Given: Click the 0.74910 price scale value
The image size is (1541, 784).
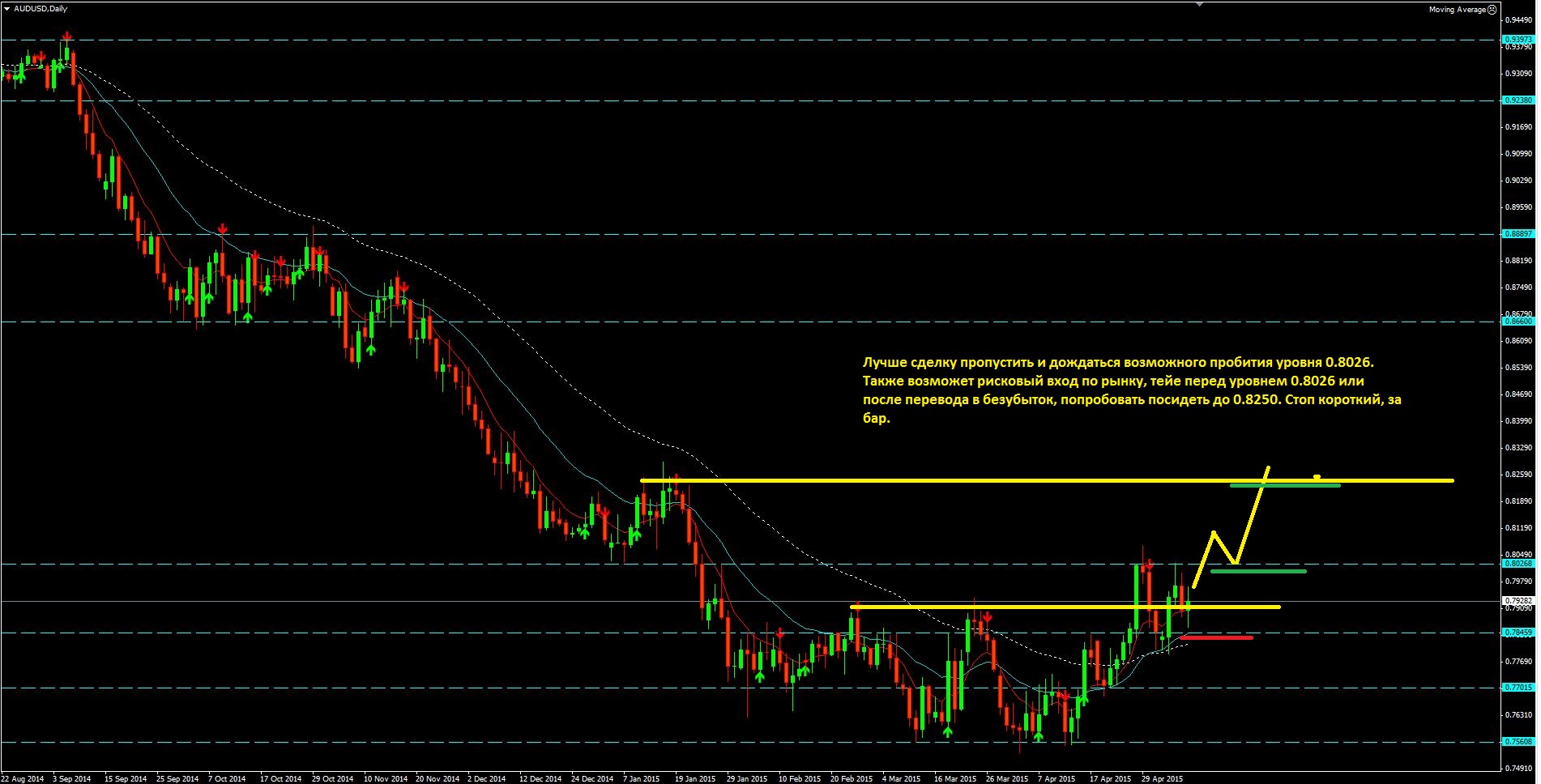Looking at the screenshot, I should [1518, 768].
